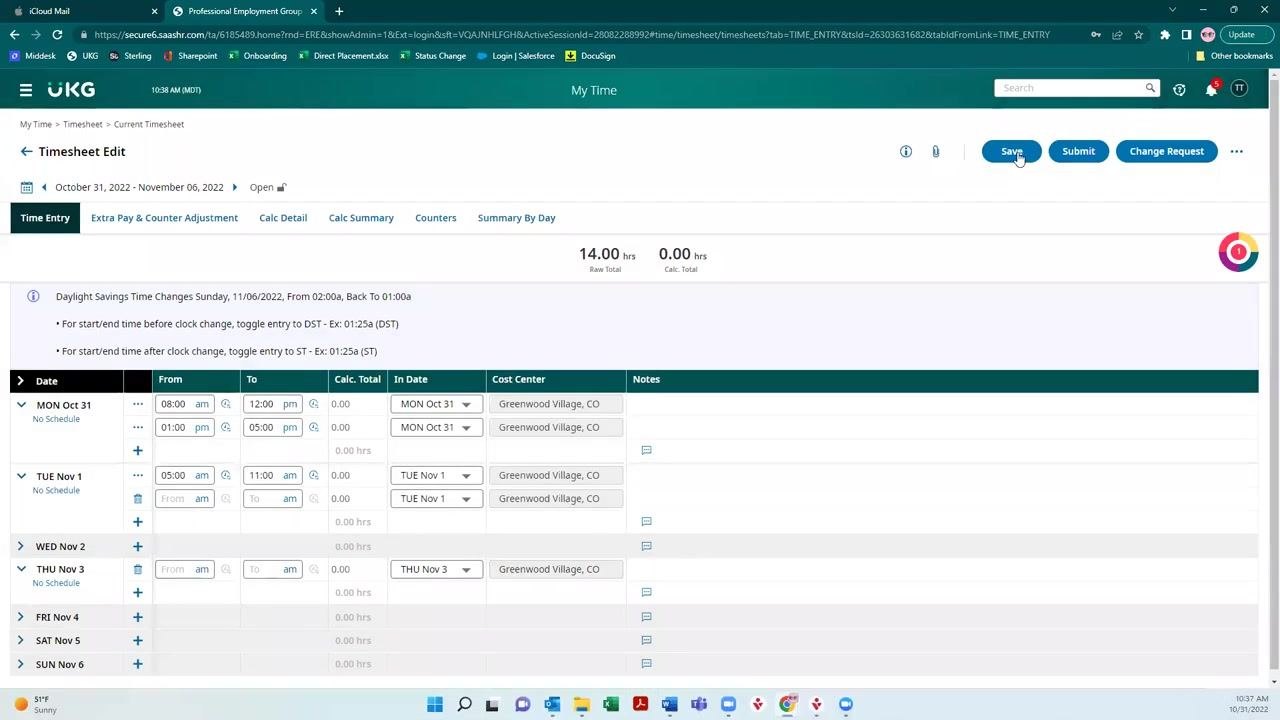Image resolution: width=1280 pixels, height=720 pixels.
Task: Click the back arrow beside Timesheet Edit
Action: point(26,152)
